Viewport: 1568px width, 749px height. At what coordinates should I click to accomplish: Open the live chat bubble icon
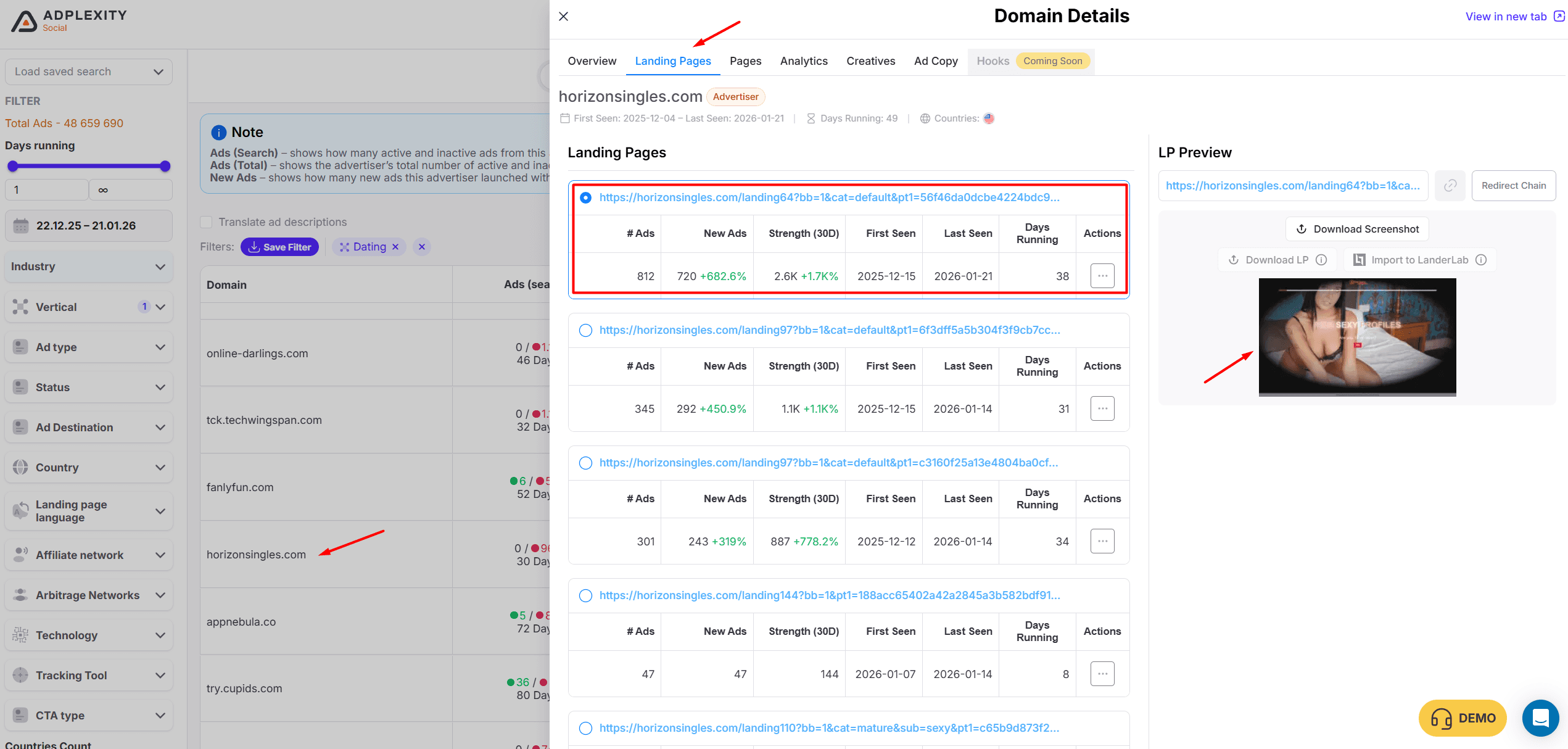click(x=1540, y=718)
